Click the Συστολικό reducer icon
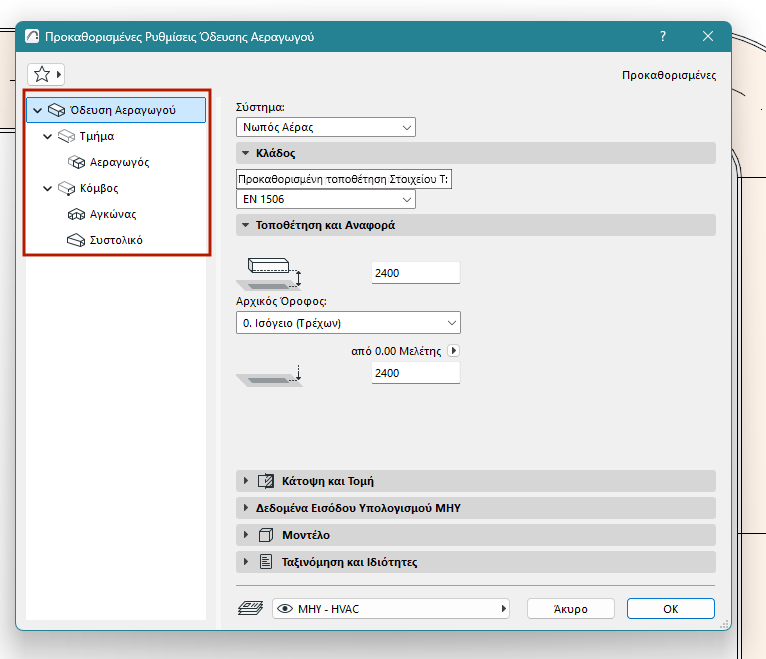 (x=76, y=240)
